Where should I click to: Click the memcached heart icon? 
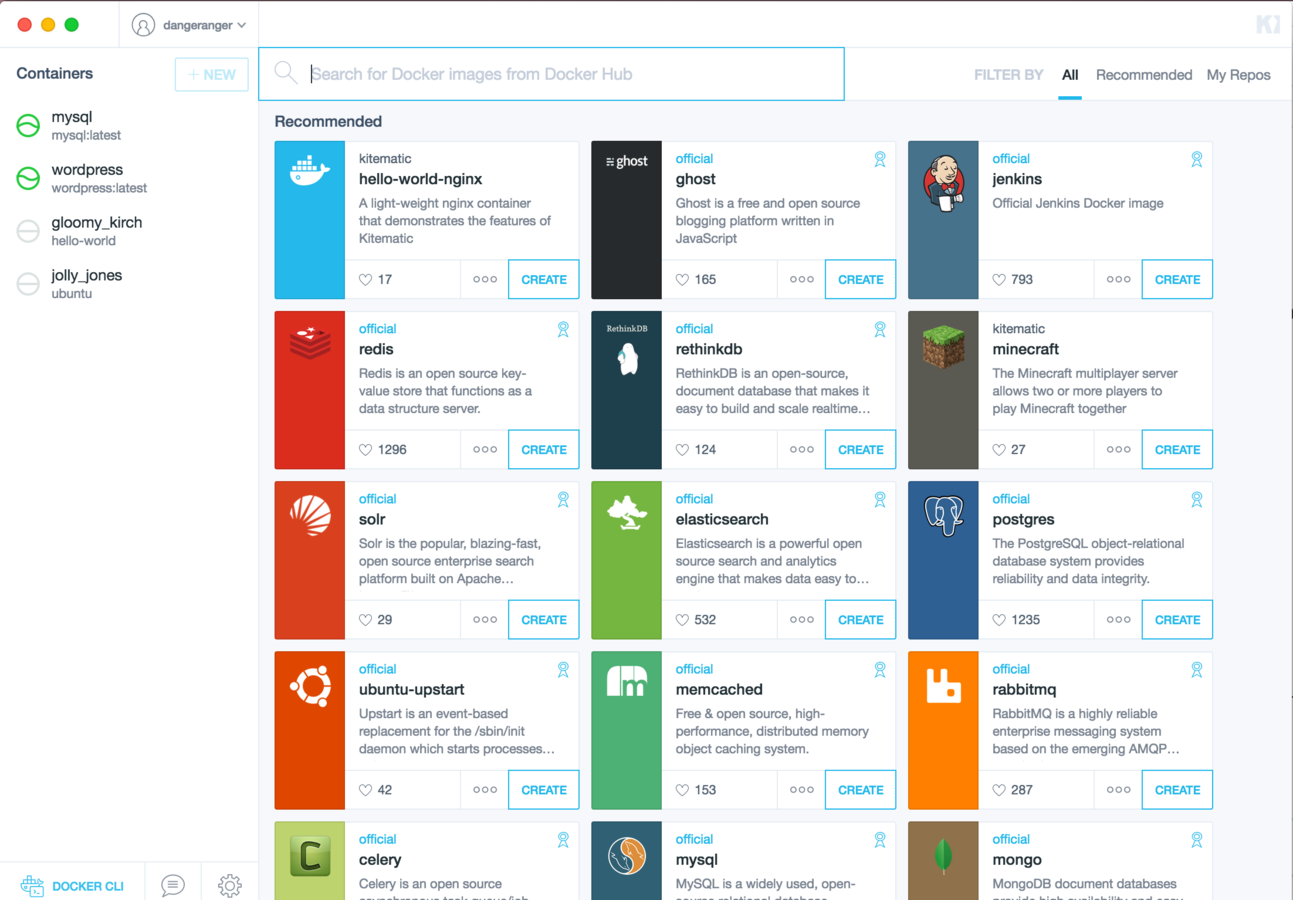point(682,790)
